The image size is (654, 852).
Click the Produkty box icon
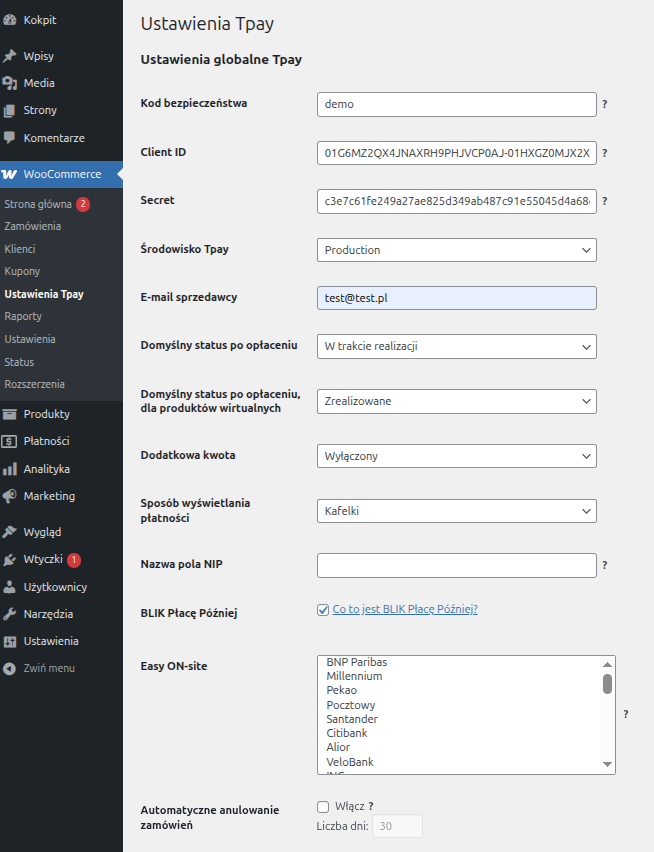(10, 414)
